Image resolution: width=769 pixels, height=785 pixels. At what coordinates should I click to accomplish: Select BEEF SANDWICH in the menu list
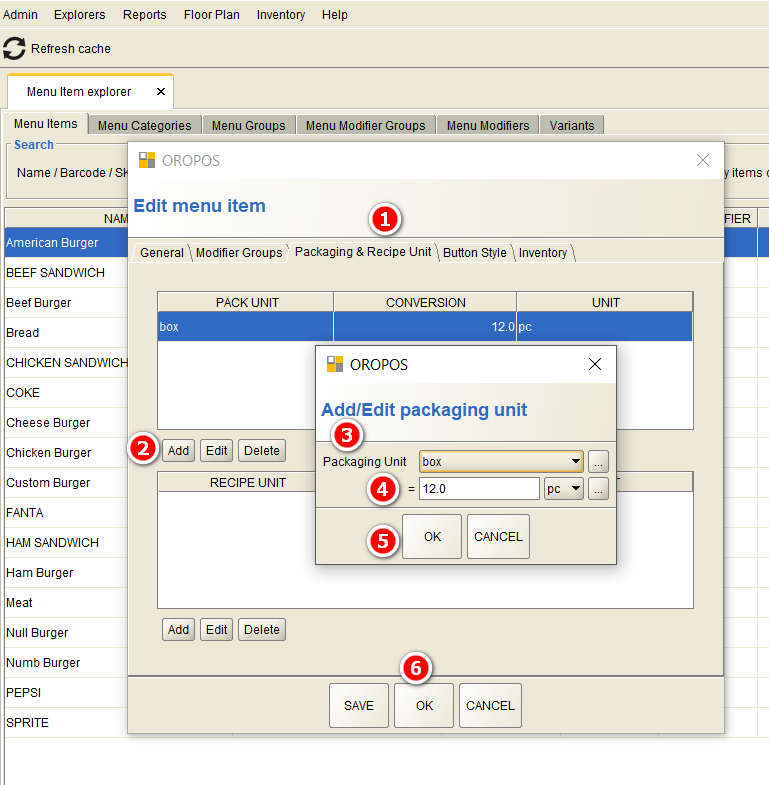coord(66,273)
